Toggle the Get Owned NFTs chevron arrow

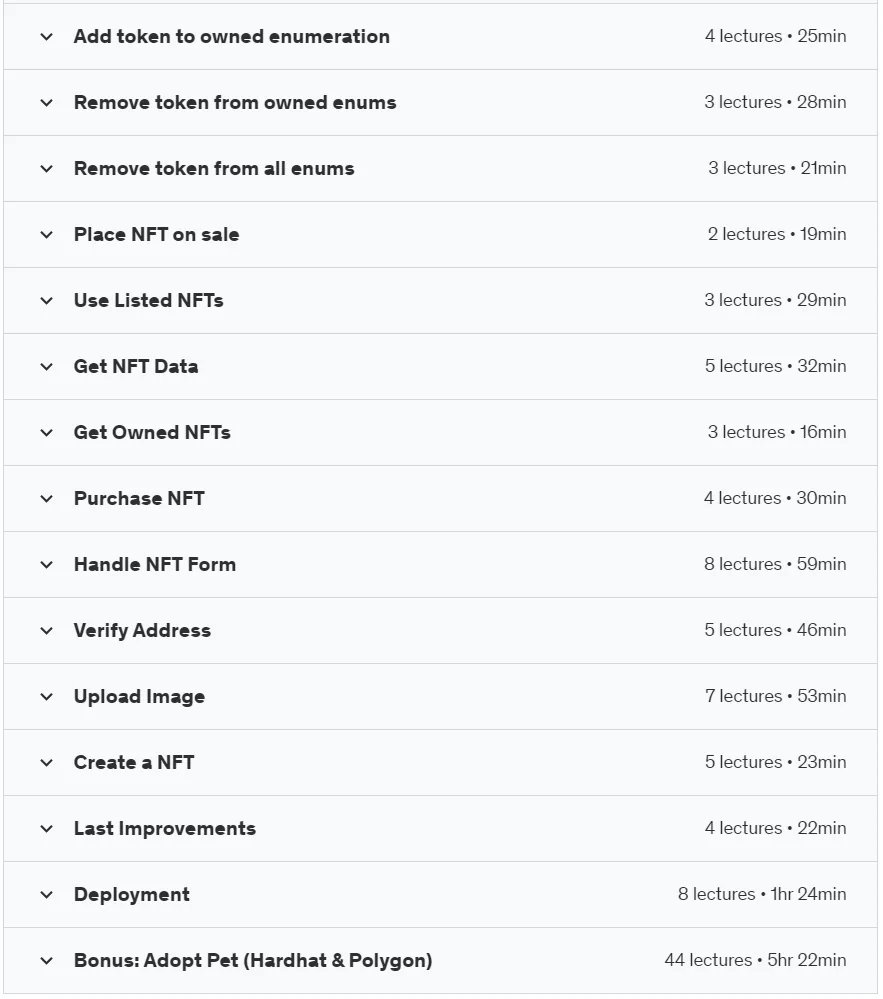click(47, 433)
